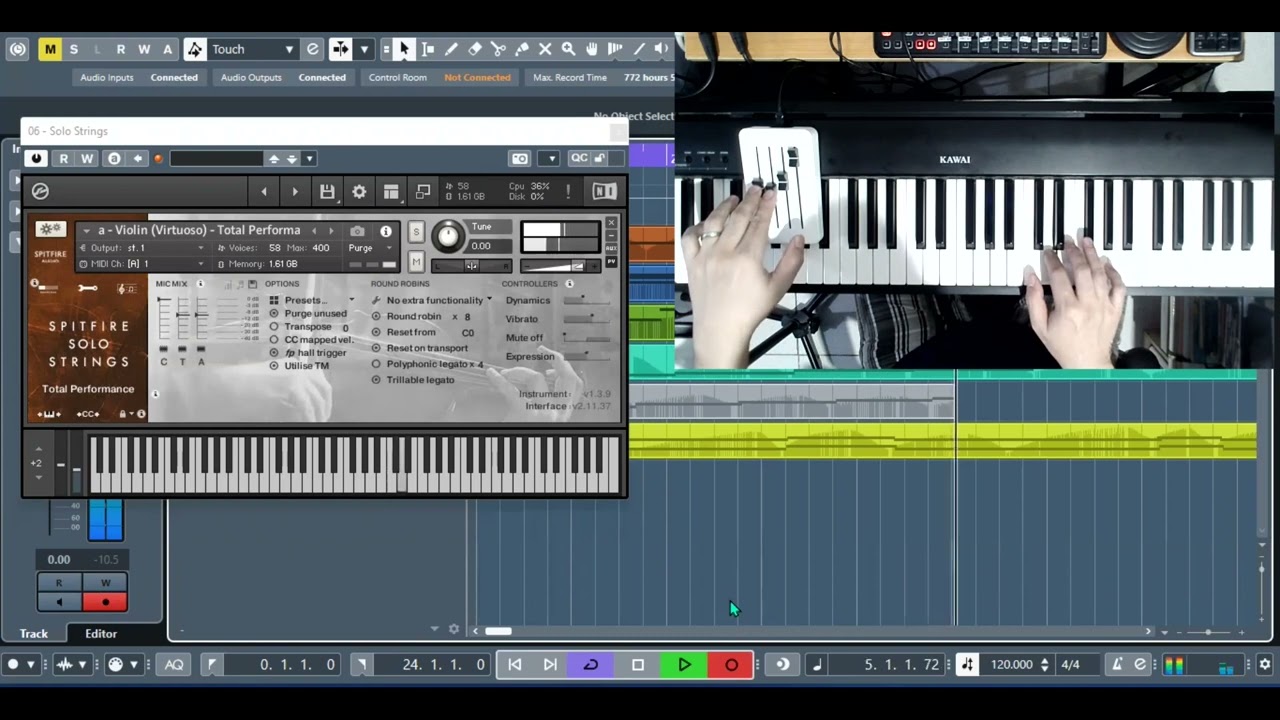Open instrument name dropdown arrow
Viewport: 1280px width, 720px height.
coord(87,231)
